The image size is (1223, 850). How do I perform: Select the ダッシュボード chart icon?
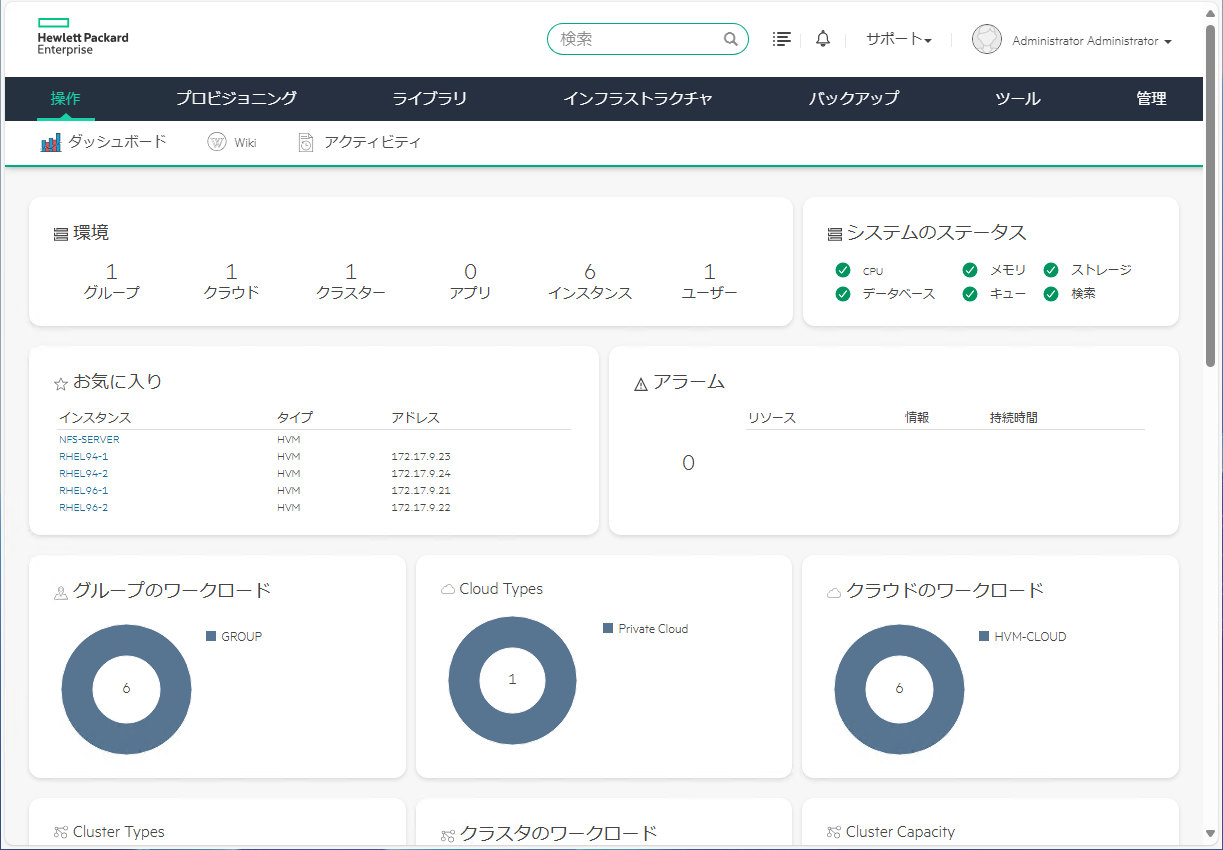50,141
